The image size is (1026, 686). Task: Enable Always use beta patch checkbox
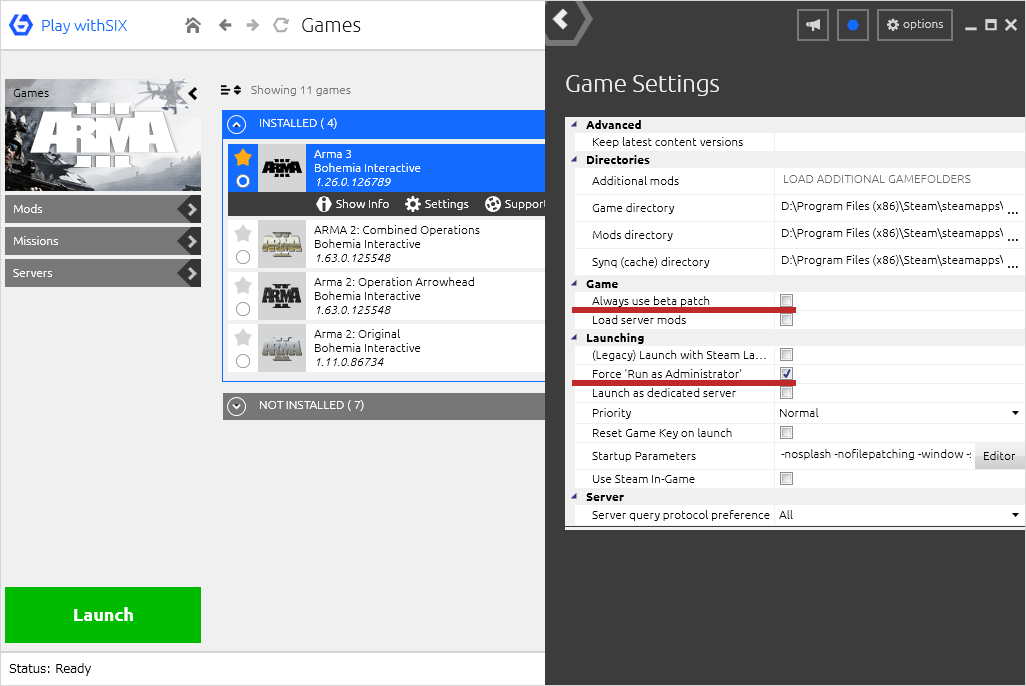[x=787, y=300]
